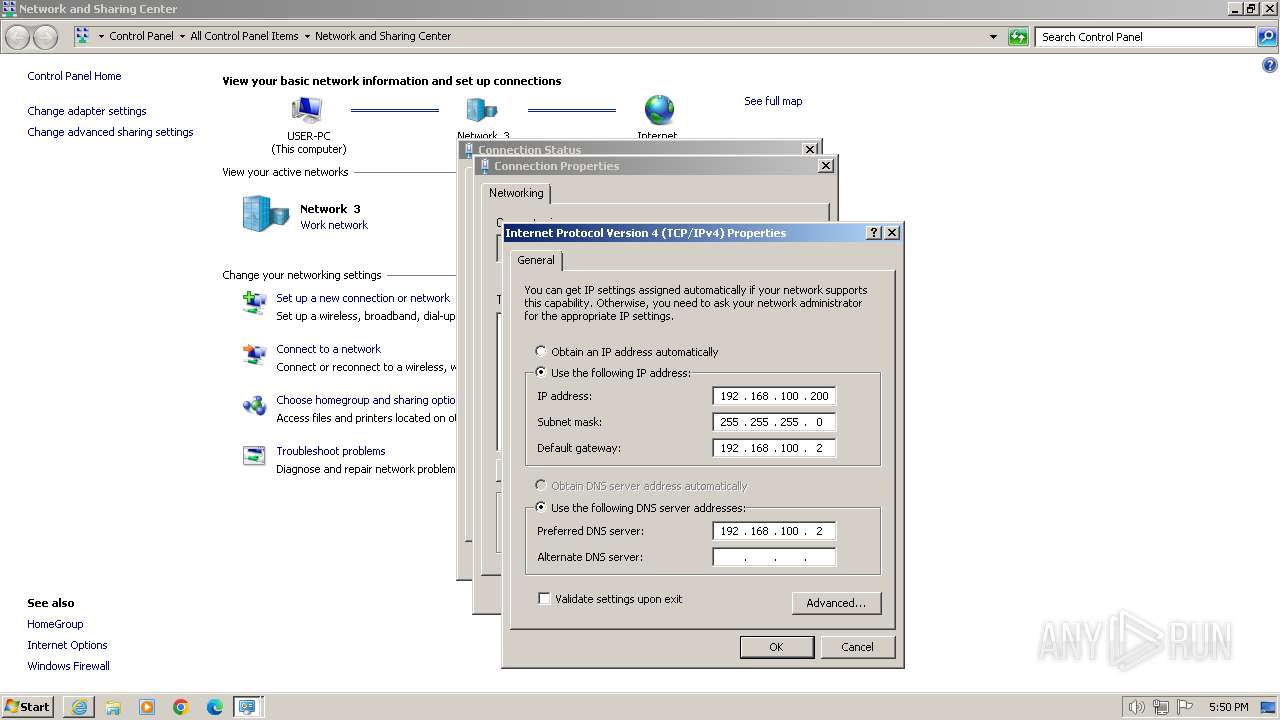Click OK in the IPv4 Properties dialog
This screenshot has height=720, width=1280.
(x=776, y=647)
